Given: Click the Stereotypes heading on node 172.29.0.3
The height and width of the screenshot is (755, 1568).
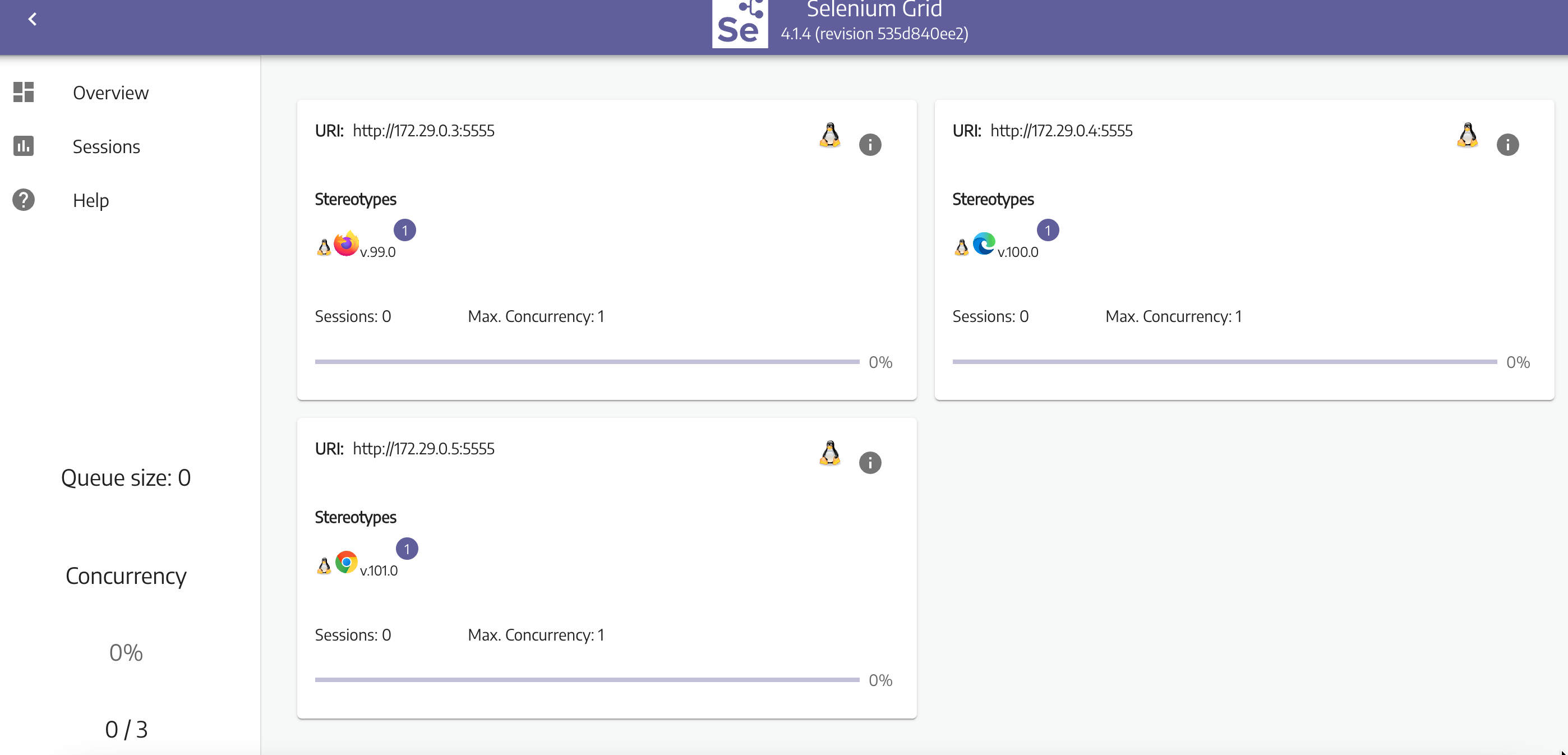Looking at the screenshot, I should coord(356,200).
